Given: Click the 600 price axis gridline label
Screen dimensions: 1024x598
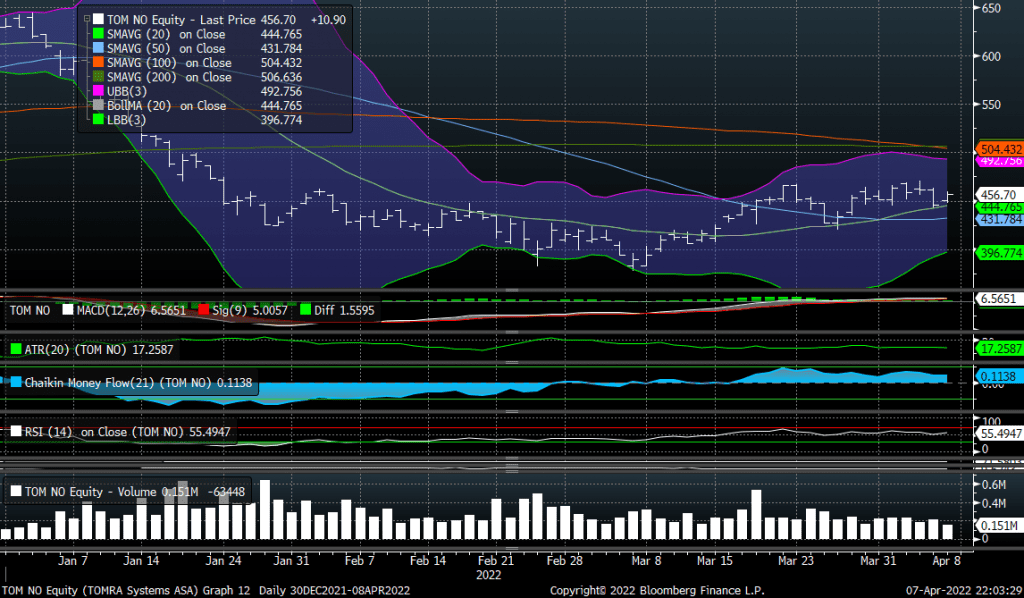Looking at the screenshot, I should (991, 56).
